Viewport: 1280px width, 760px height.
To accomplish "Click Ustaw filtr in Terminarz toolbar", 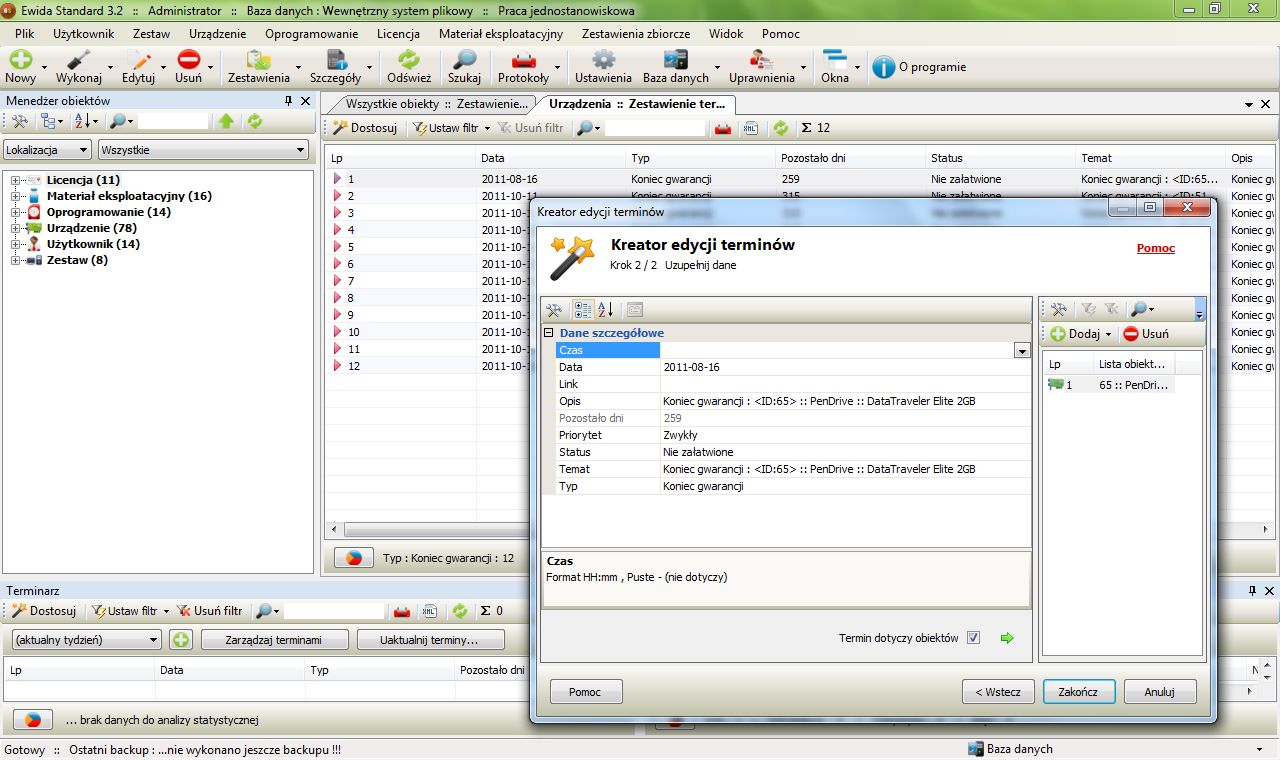I will point(132,611).
